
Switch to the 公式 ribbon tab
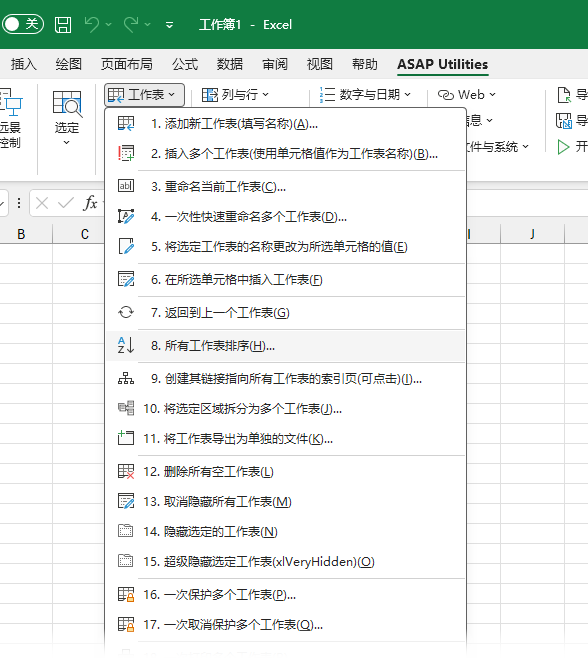tap(185, 64)
